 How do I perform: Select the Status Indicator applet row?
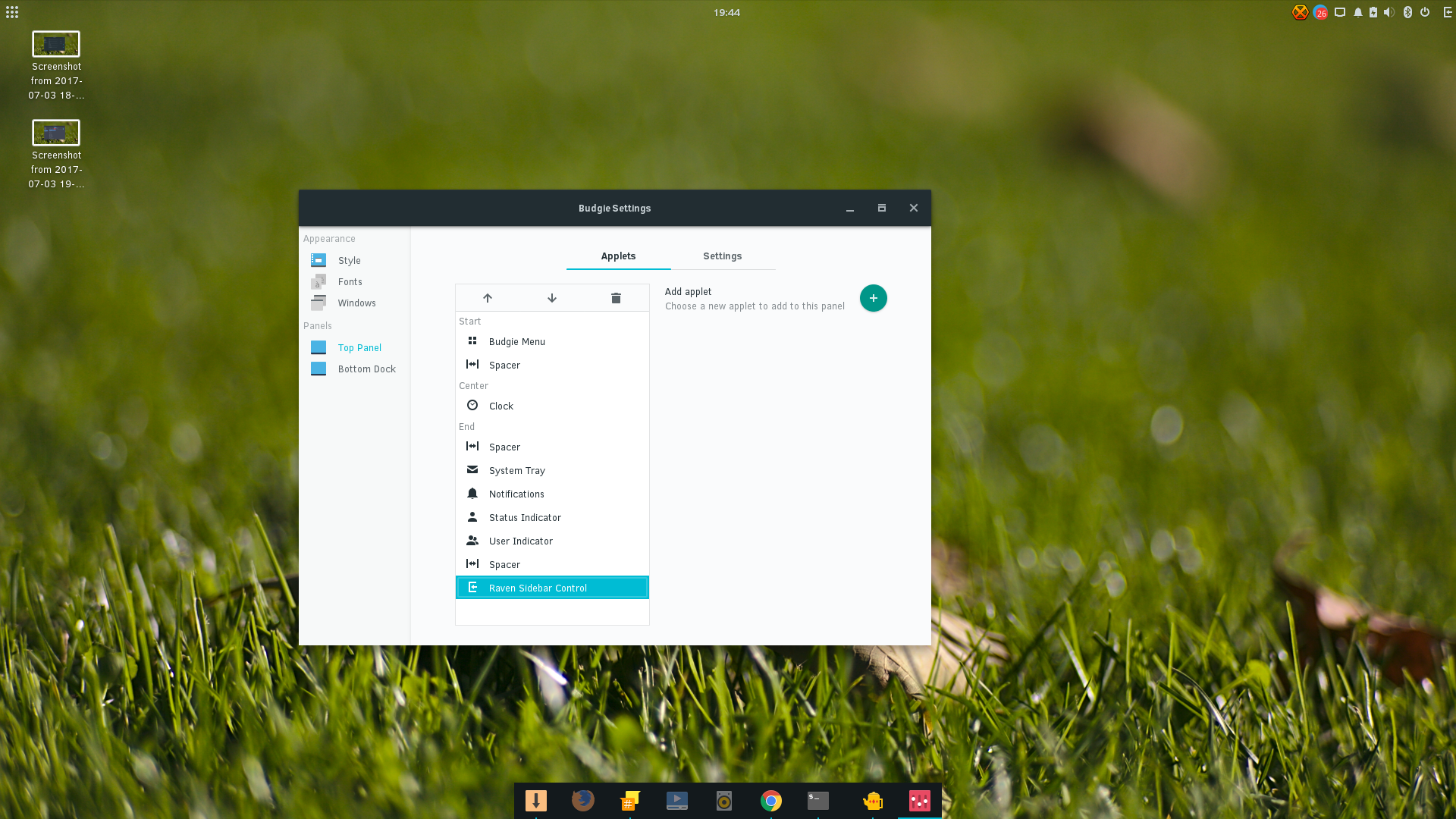coord(552,517)
